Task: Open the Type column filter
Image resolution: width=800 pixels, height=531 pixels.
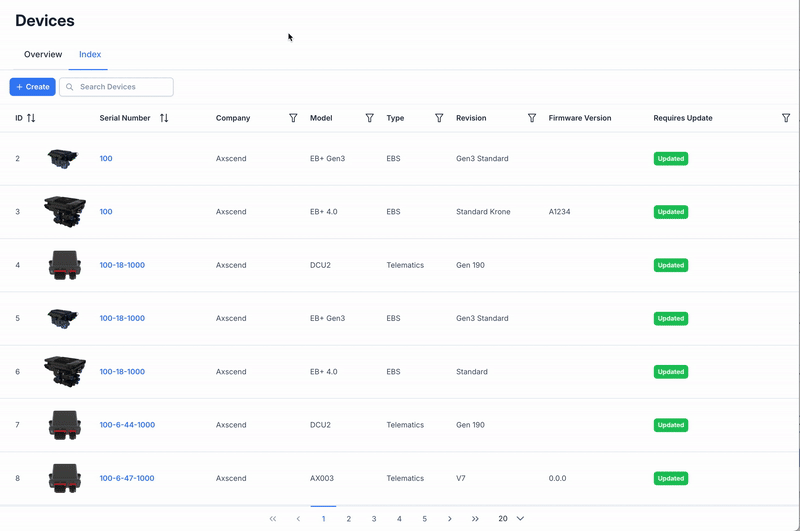Action: click(439, 118)
